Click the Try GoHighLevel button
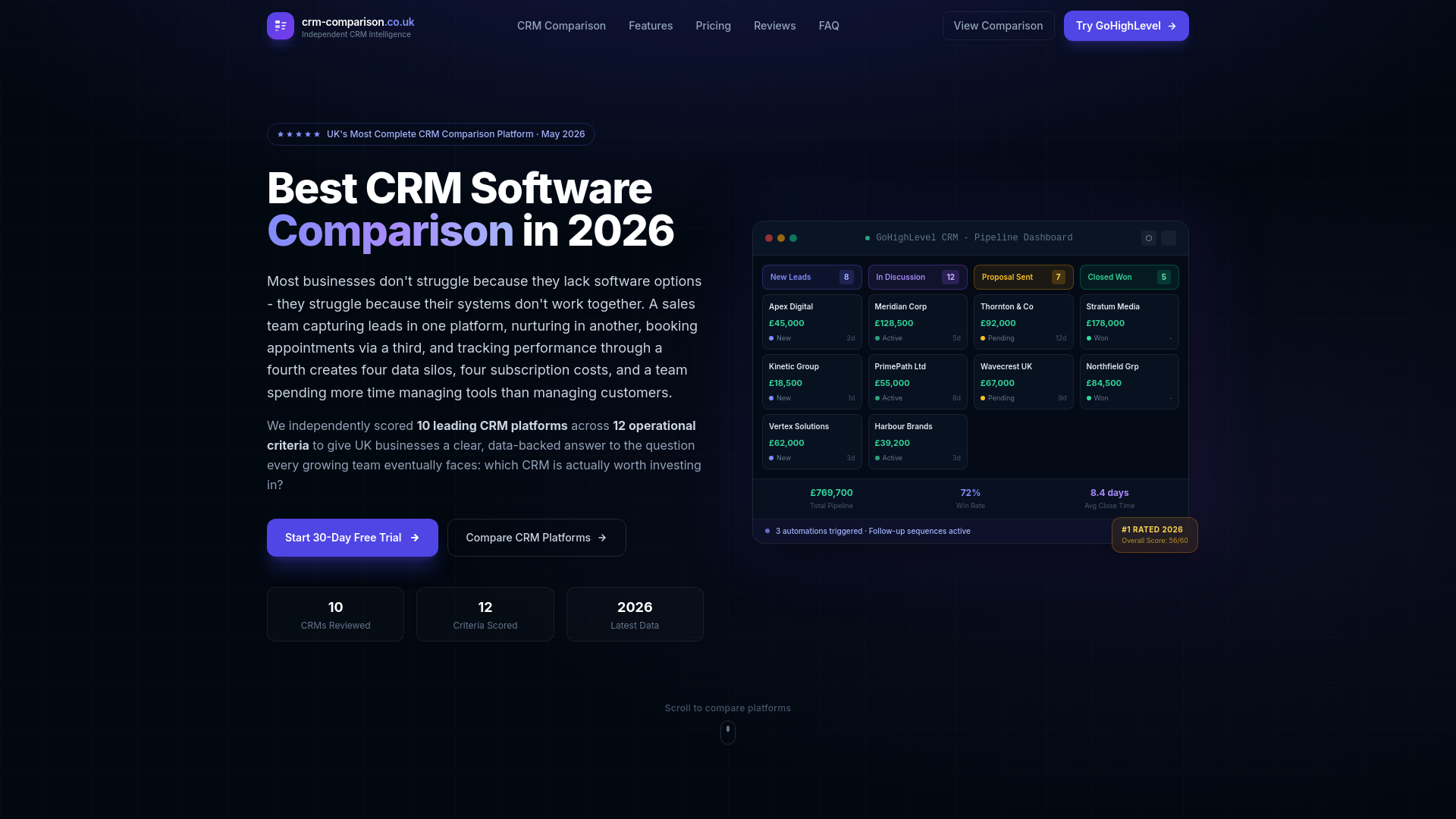This screenshot has height=819, width=1456. 1126,26
